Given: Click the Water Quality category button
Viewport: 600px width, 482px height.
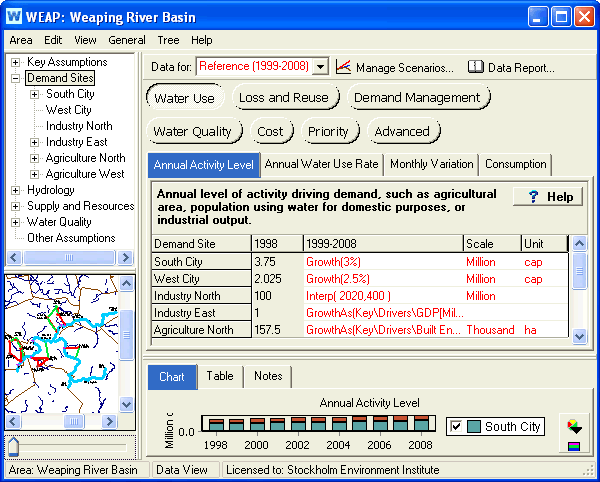Looking at the screenshot, I should pos(192,132).
